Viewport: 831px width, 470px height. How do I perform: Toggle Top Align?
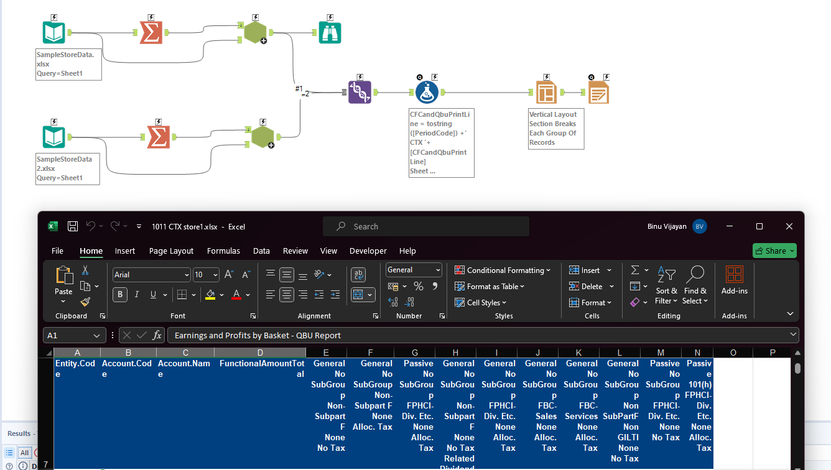pos(270,274)
